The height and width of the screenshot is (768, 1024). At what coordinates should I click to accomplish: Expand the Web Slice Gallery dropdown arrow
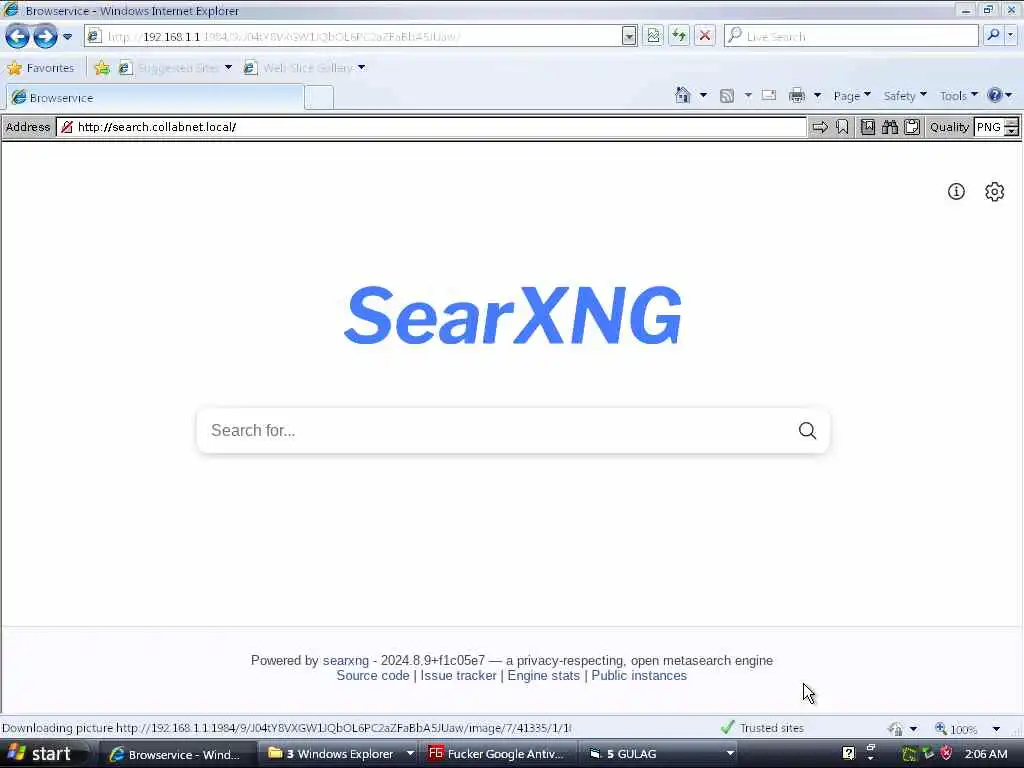(361, 68)
